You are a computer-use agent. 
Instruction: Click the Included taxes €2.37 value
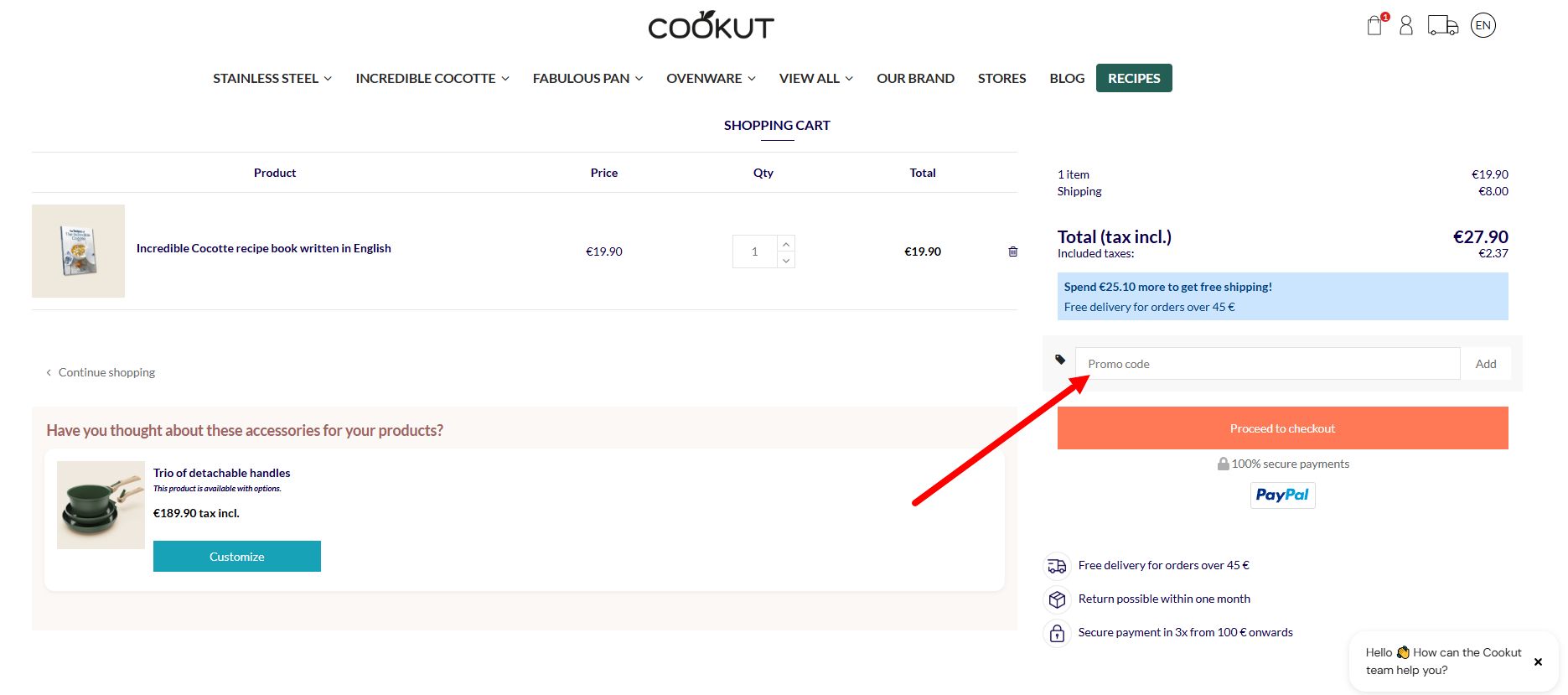(x=1493, y=253)
